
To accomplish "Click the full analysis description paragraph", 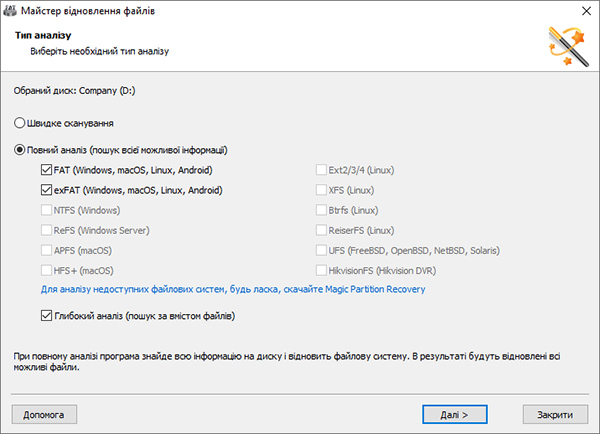I will tap(287, 362).
